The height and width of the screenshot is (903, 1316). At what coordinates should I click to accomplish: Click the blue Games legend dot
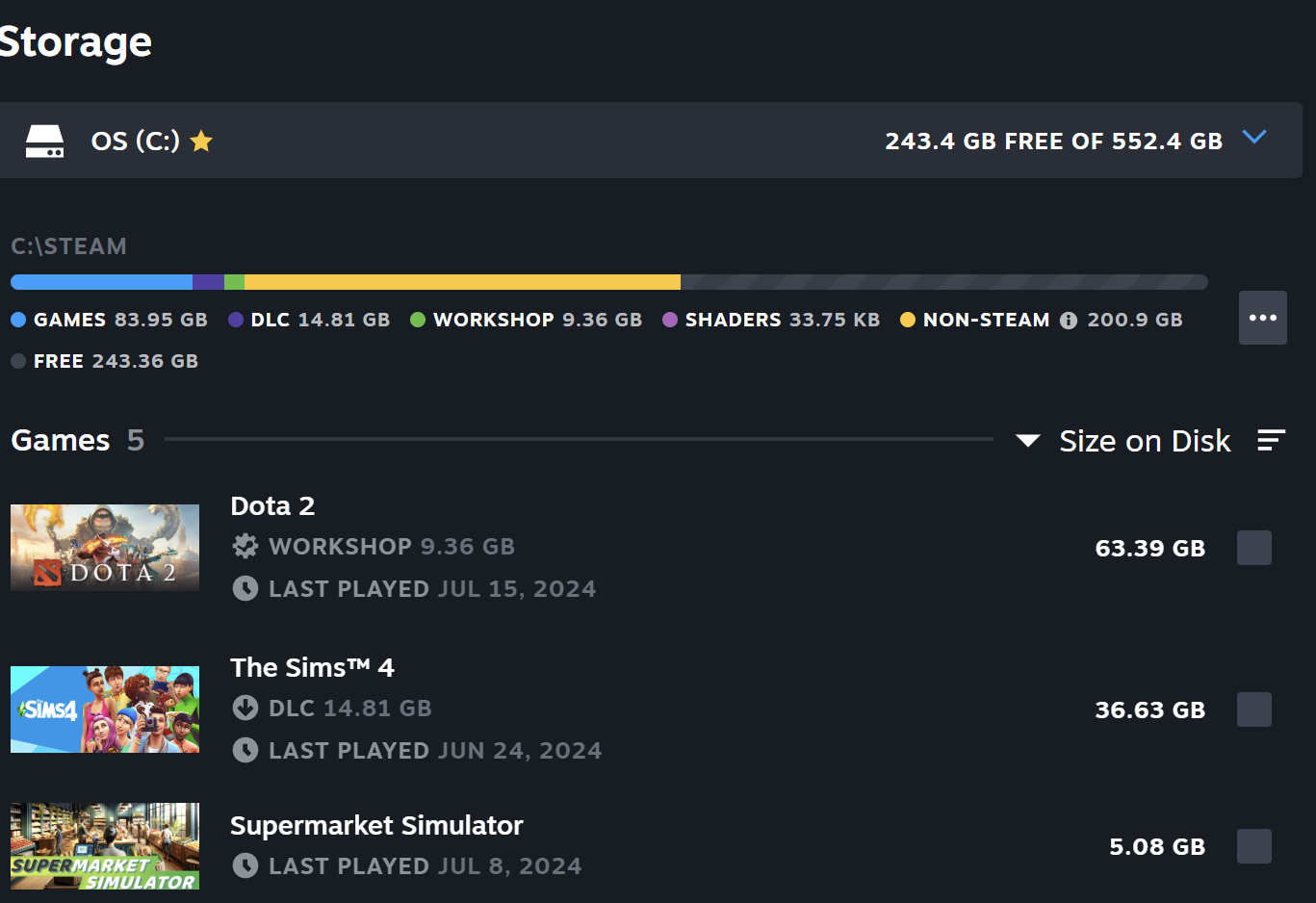[18, 320]
